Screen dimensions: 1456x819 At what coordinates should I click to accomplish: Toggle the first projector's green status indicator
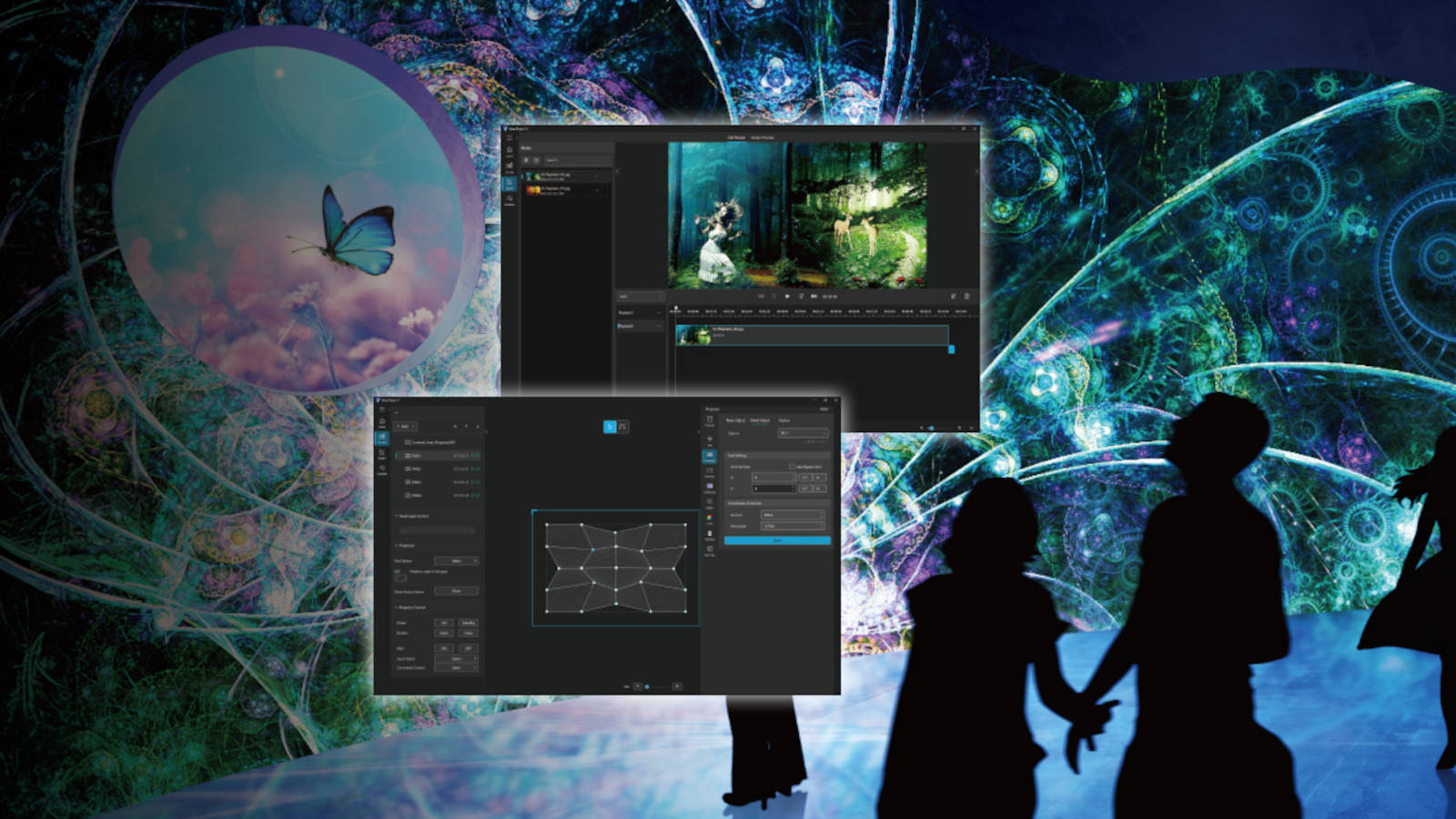[x=473, y=456]
